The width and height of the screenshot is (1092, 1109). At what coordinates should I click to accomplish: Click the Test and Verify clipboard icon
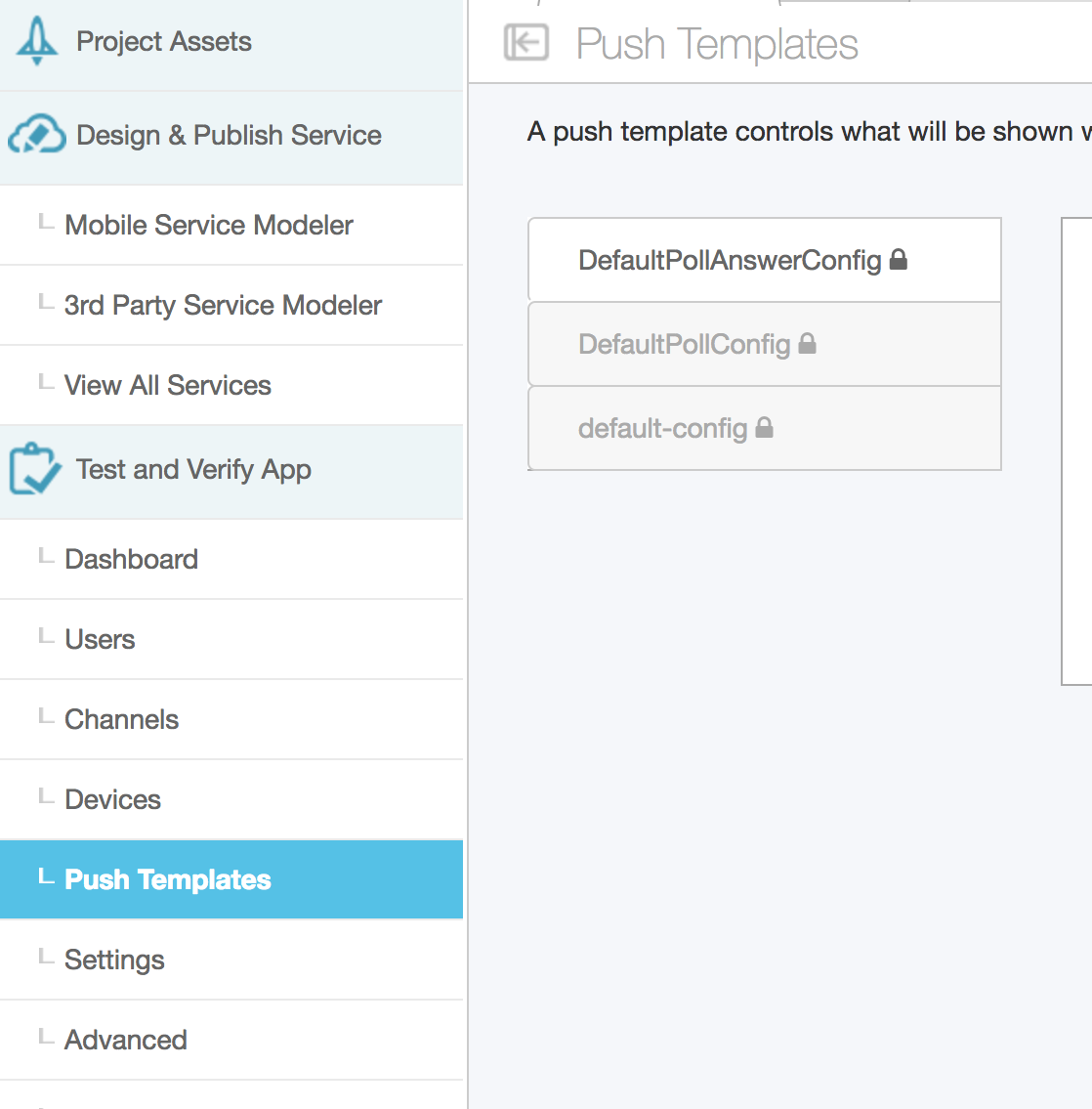34,469
